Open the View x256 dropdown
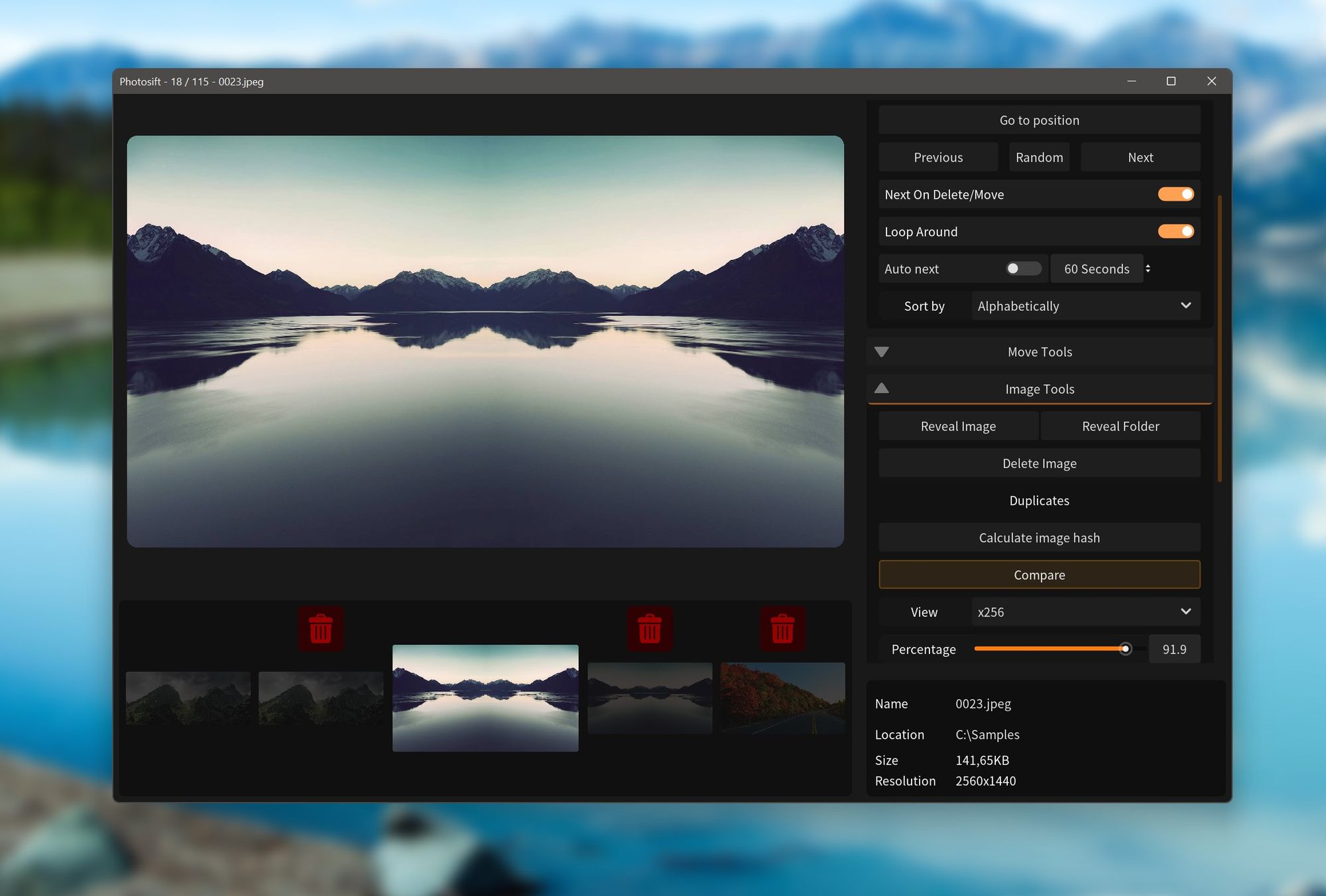 click(1086, 612)
